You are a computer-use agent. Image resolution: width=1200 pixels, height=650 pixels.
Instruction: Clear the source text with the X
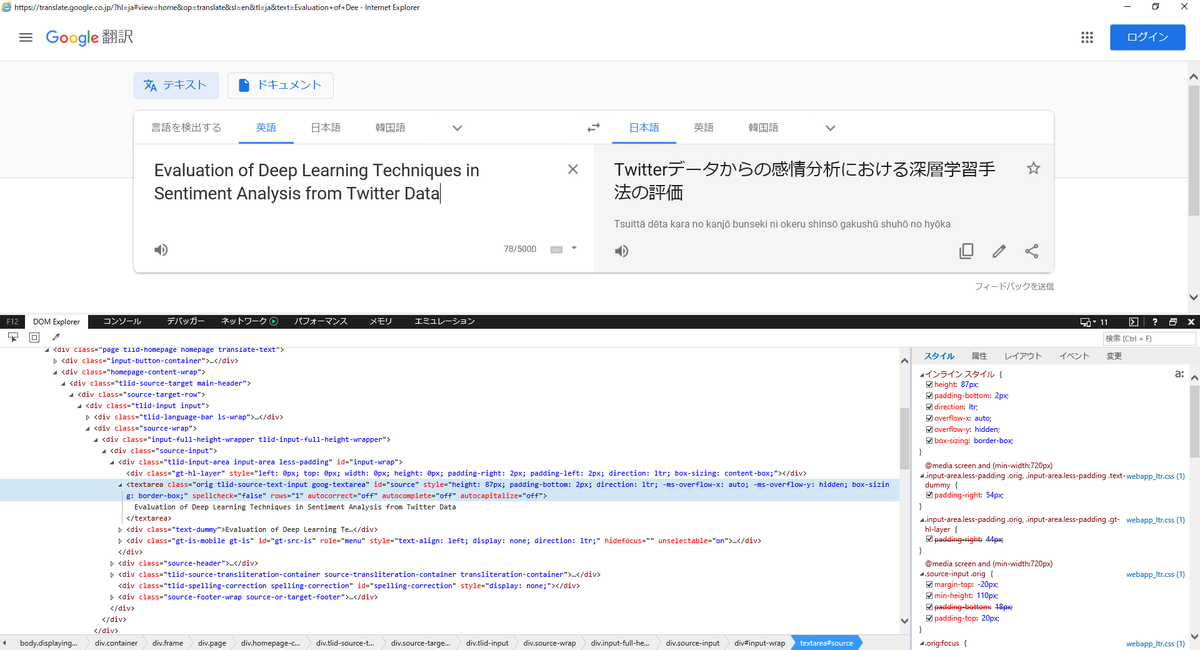pyautogui.click(x=573, y=169)
